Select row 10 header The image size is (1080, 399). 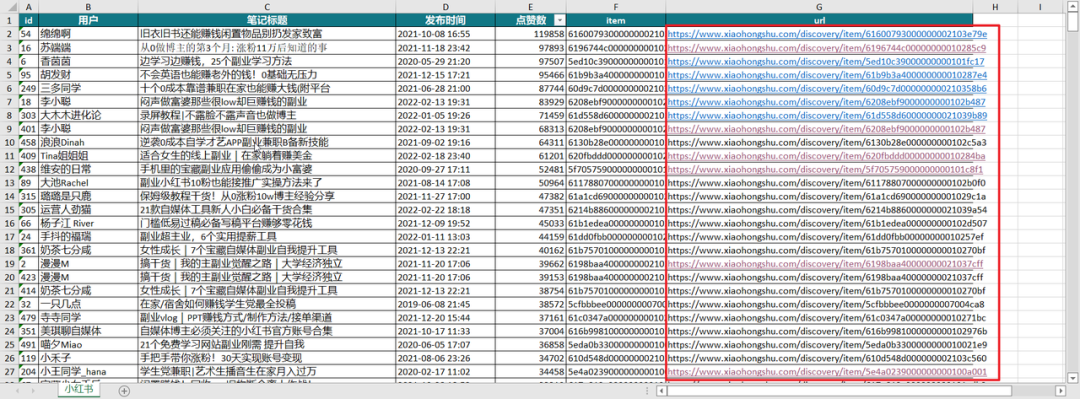[x=10, y=143]
